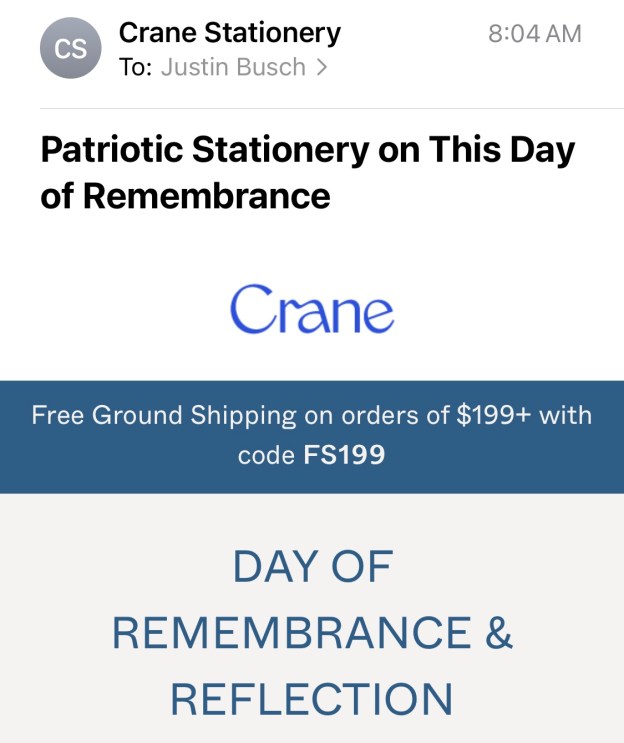Tap the word "Patriotic" in the subject
Image resolution: width=624 pixels, height=743 pixels.
point(110,150)
